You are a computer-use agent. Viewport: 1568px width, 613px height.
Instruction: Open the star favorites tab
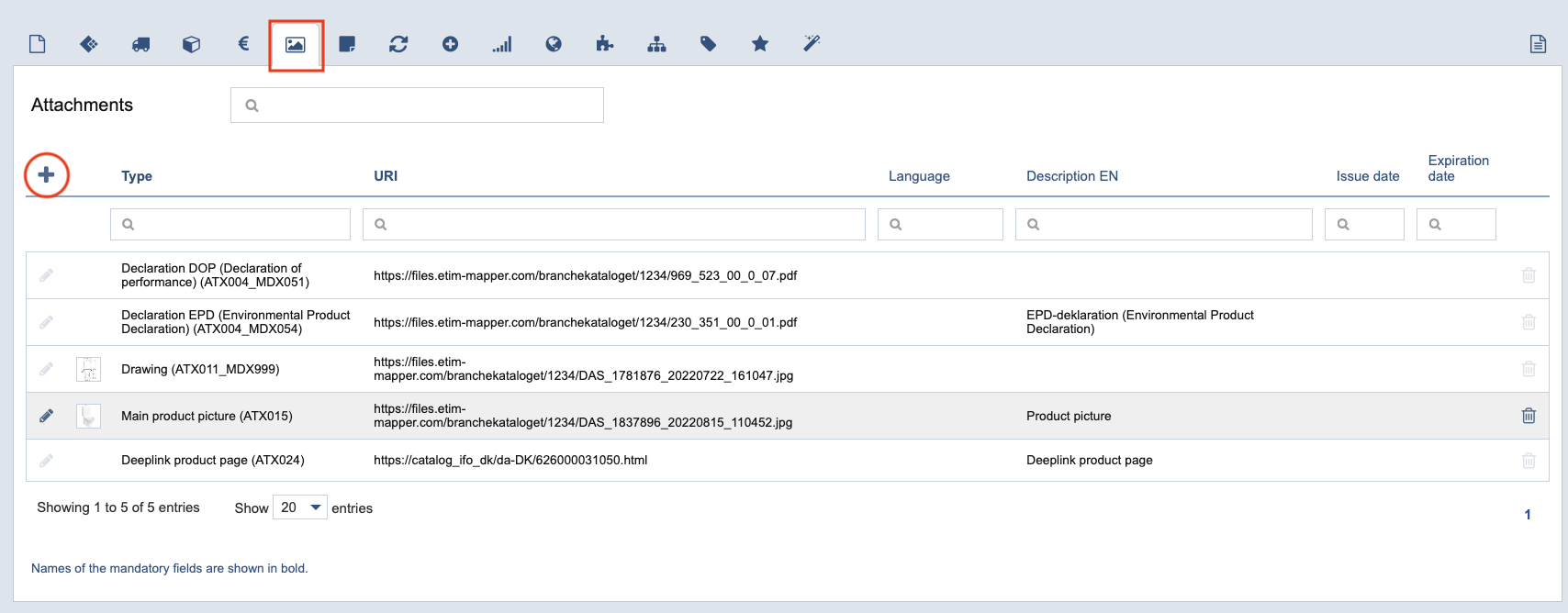760,43
